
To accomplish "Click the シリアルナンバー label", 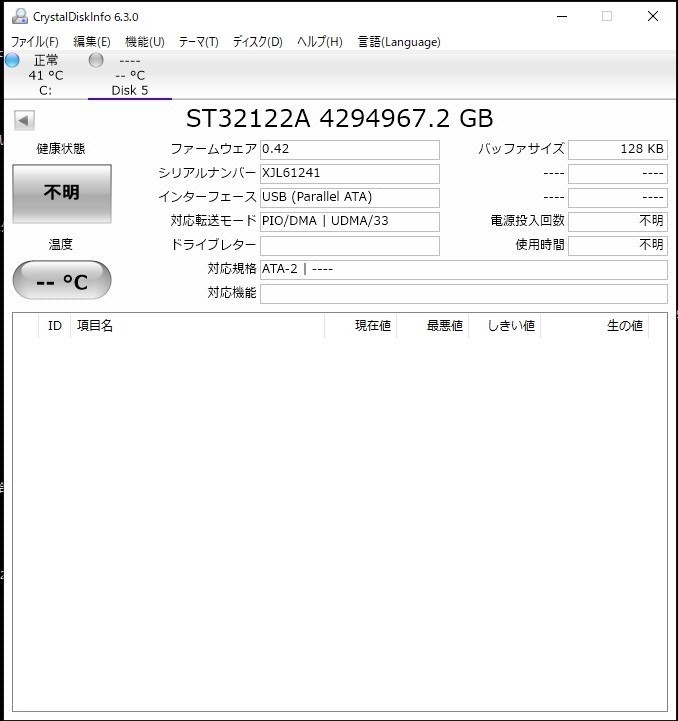I will pyautogui.click(x=207, y=173).
